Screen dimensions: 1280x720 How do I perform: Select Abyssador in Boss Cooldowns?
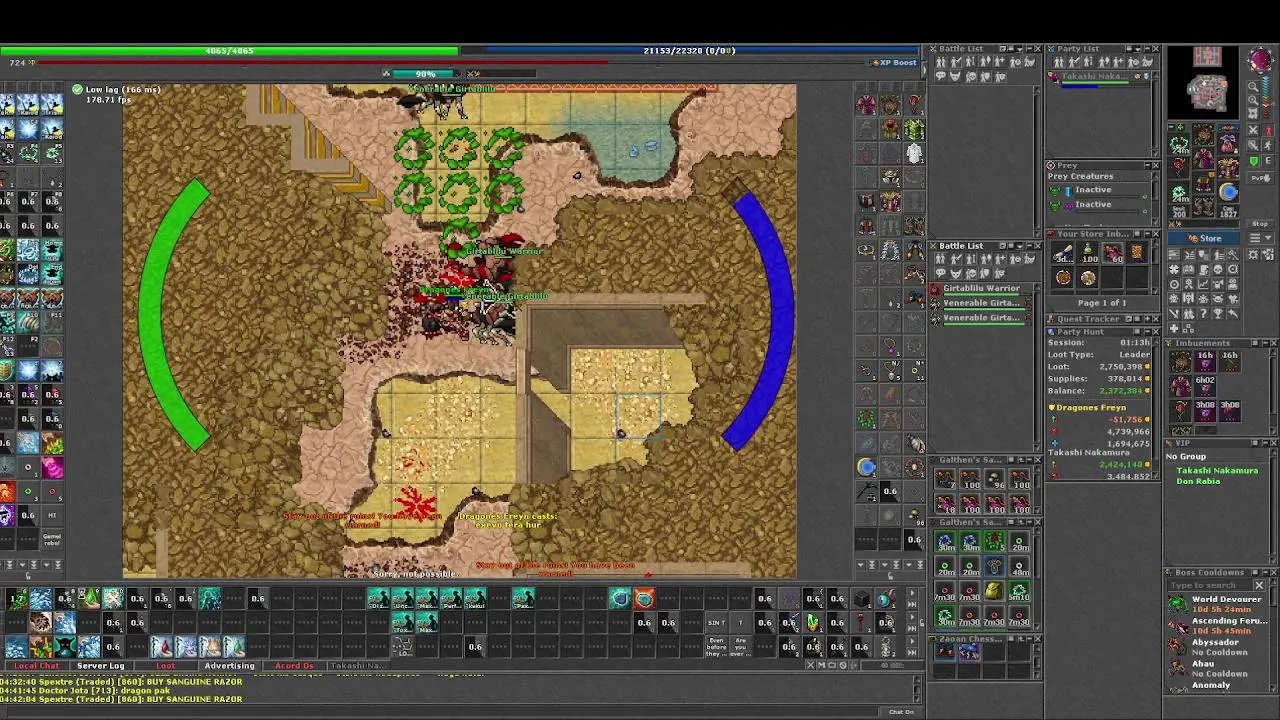pyautogui.click(x=1218, y=647)
